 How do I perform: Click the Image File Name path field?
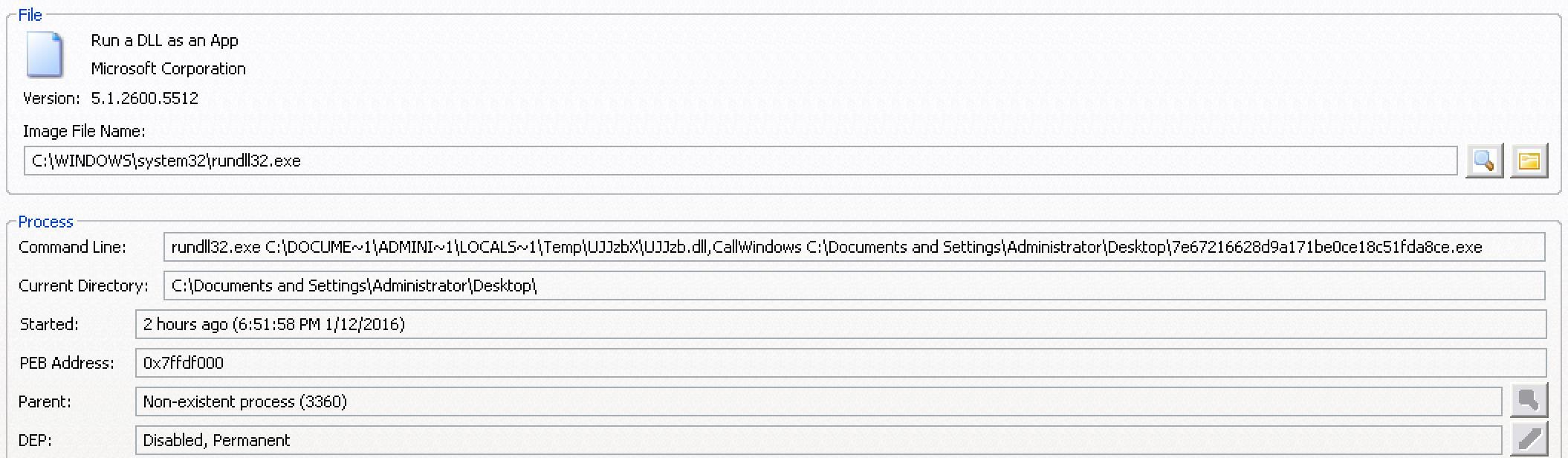click(x=740, y=161)
